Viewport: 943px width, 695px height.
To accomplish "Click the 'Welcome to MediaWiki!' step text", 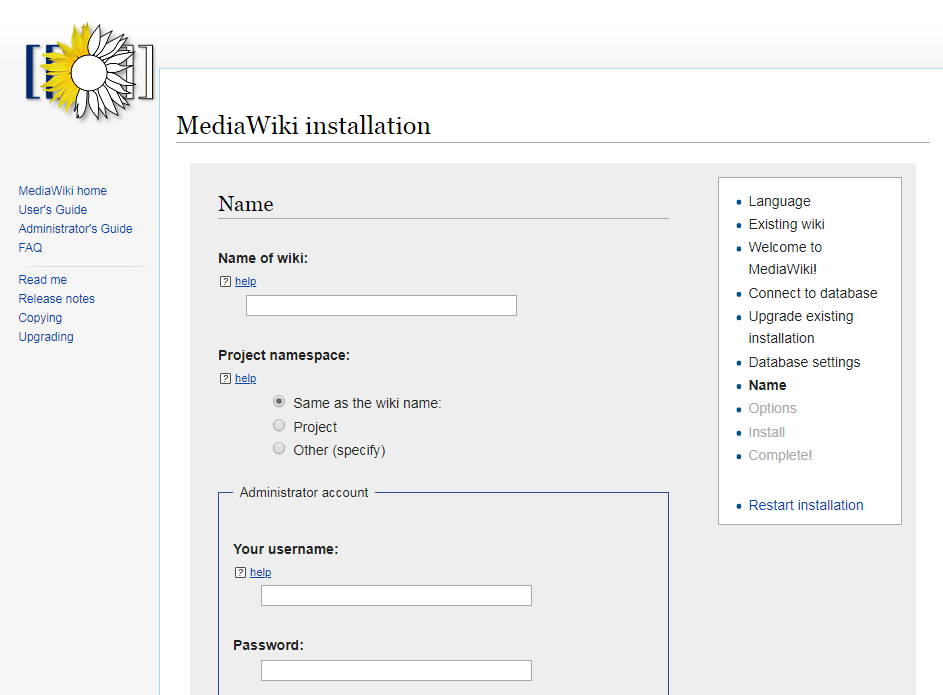I will click(785, 258).
